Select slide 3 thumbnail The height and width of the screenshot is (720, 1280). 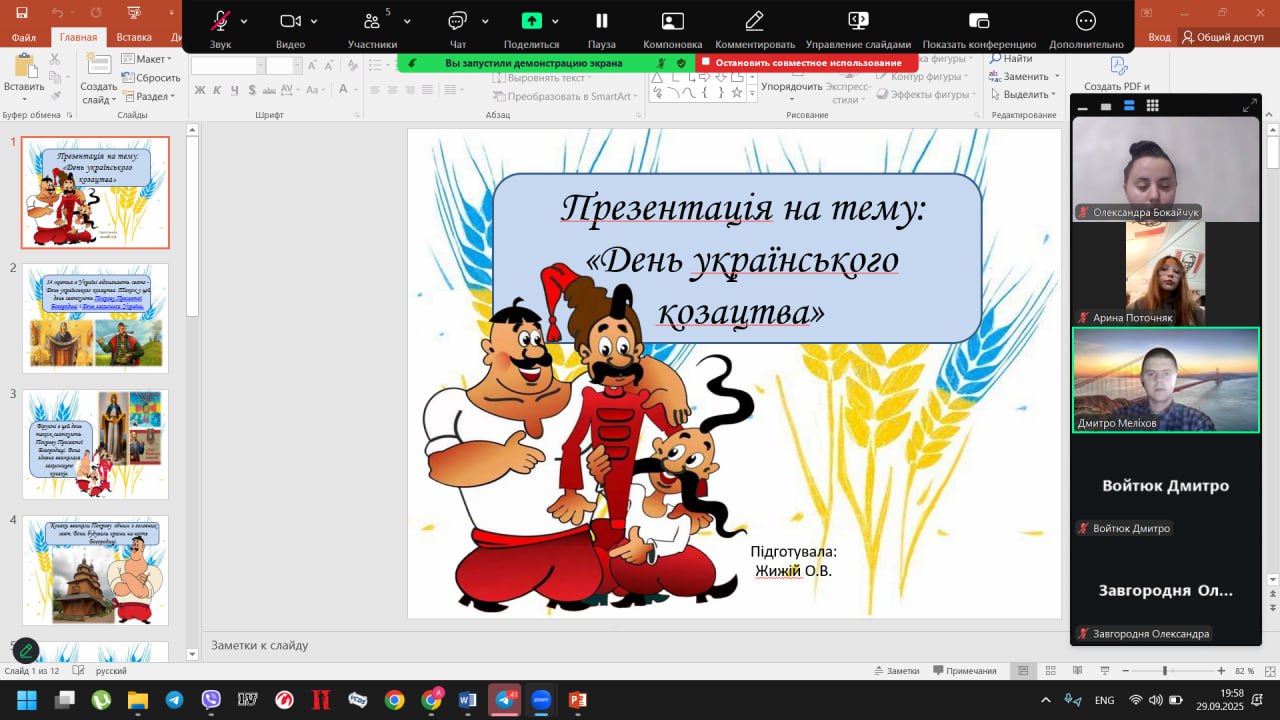click(x=96, y=444)
